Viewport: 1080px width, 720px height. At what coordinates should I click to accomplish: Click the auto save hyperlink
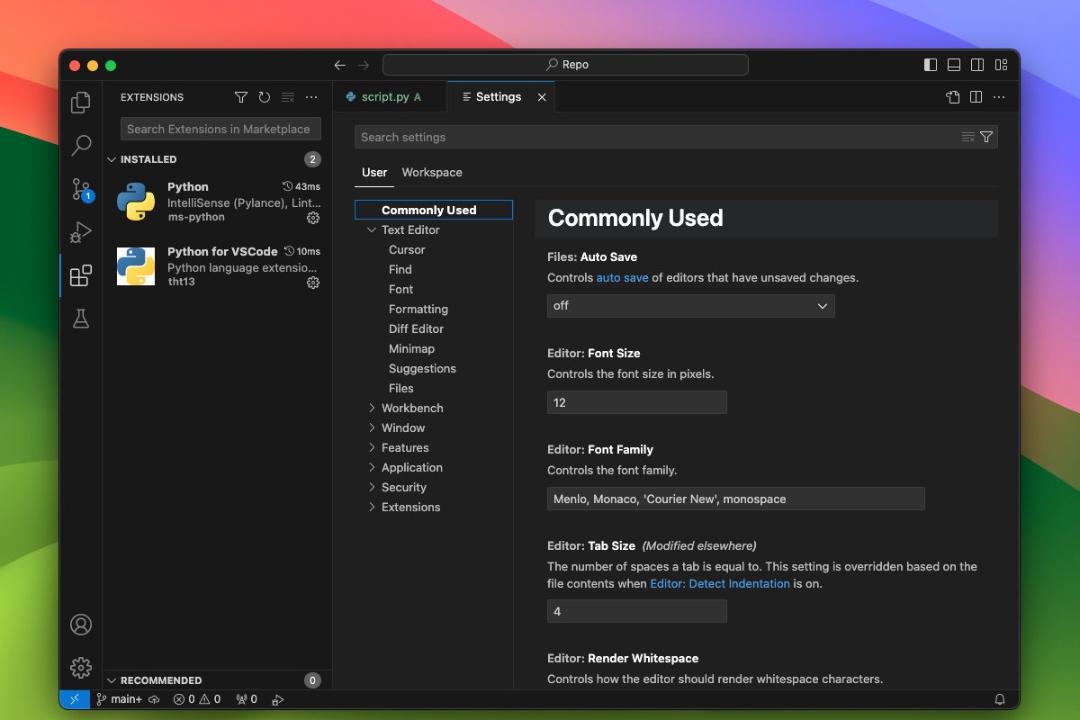(x=622, y=278)
